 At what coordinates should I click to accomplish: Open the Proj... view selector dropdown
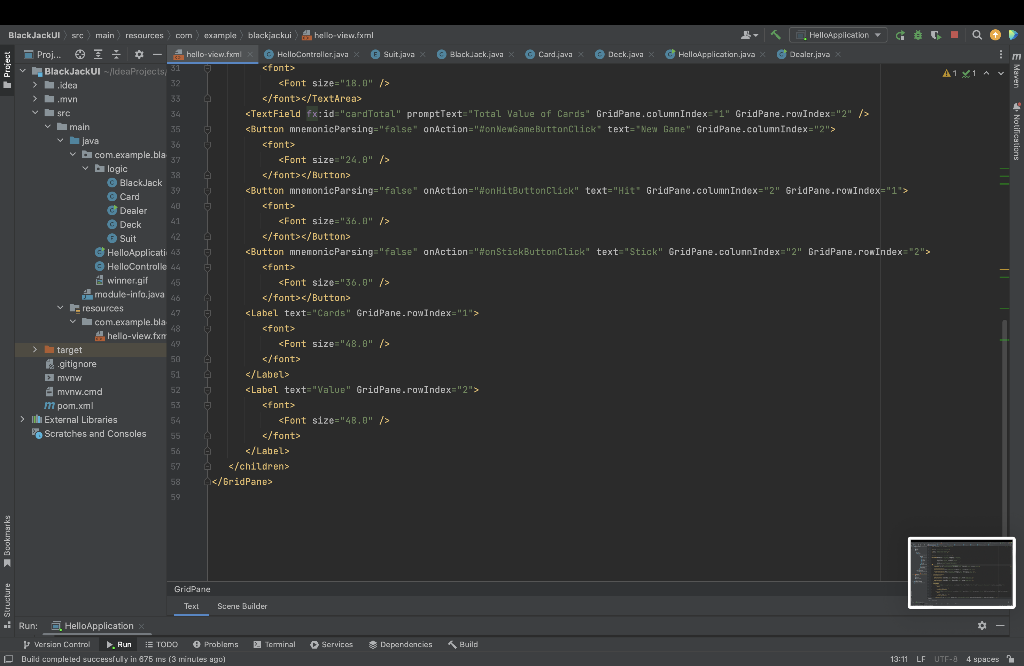pos(42,54)
